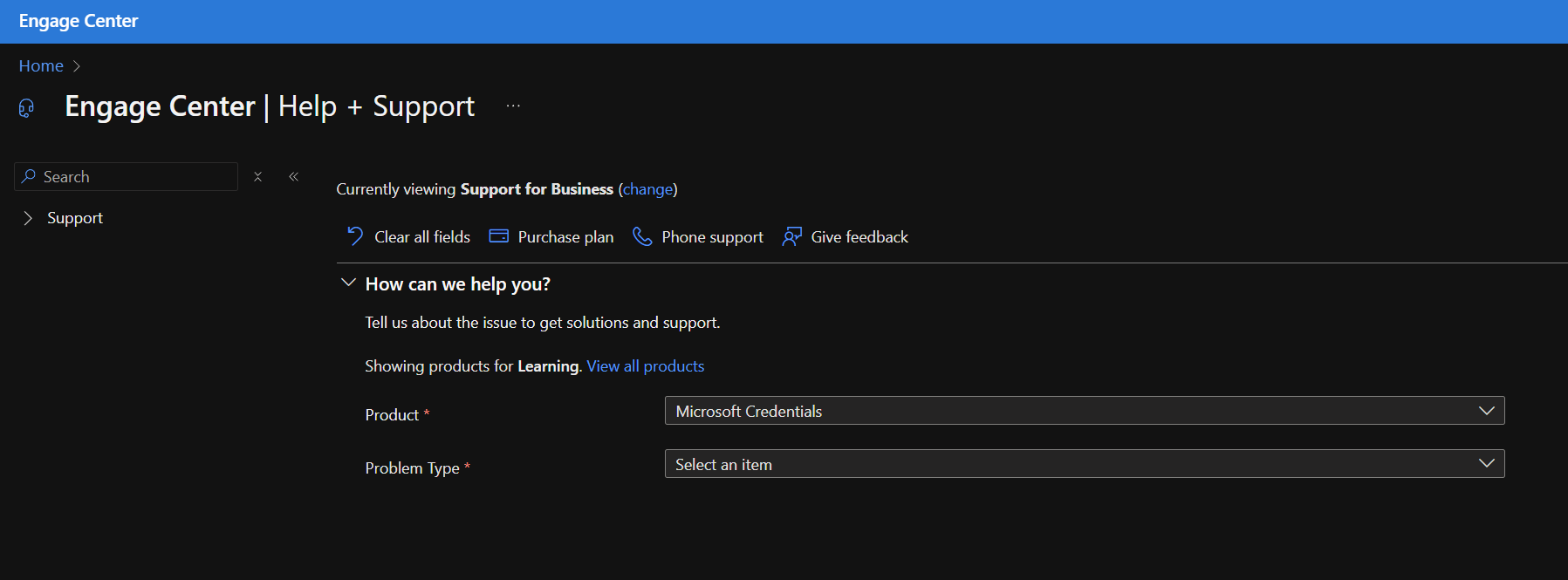
Task: Click the How can we help you? heading
Action: click(x=458, y=284)
